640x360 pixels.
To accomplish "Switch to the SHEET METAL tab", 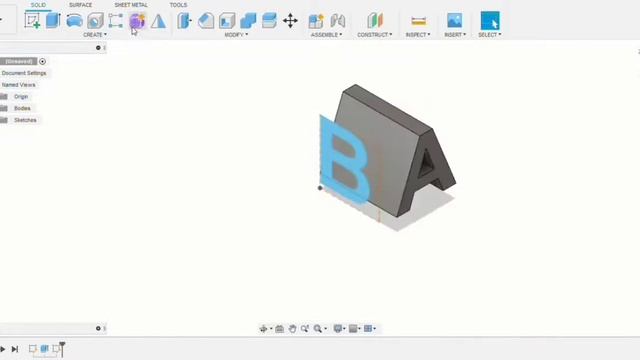I will pos(131,5).
